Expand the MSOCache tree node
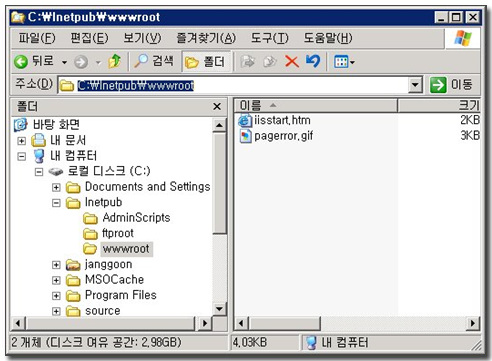The image size is (492, 361). pyautogui.click(x=56, y=280)
